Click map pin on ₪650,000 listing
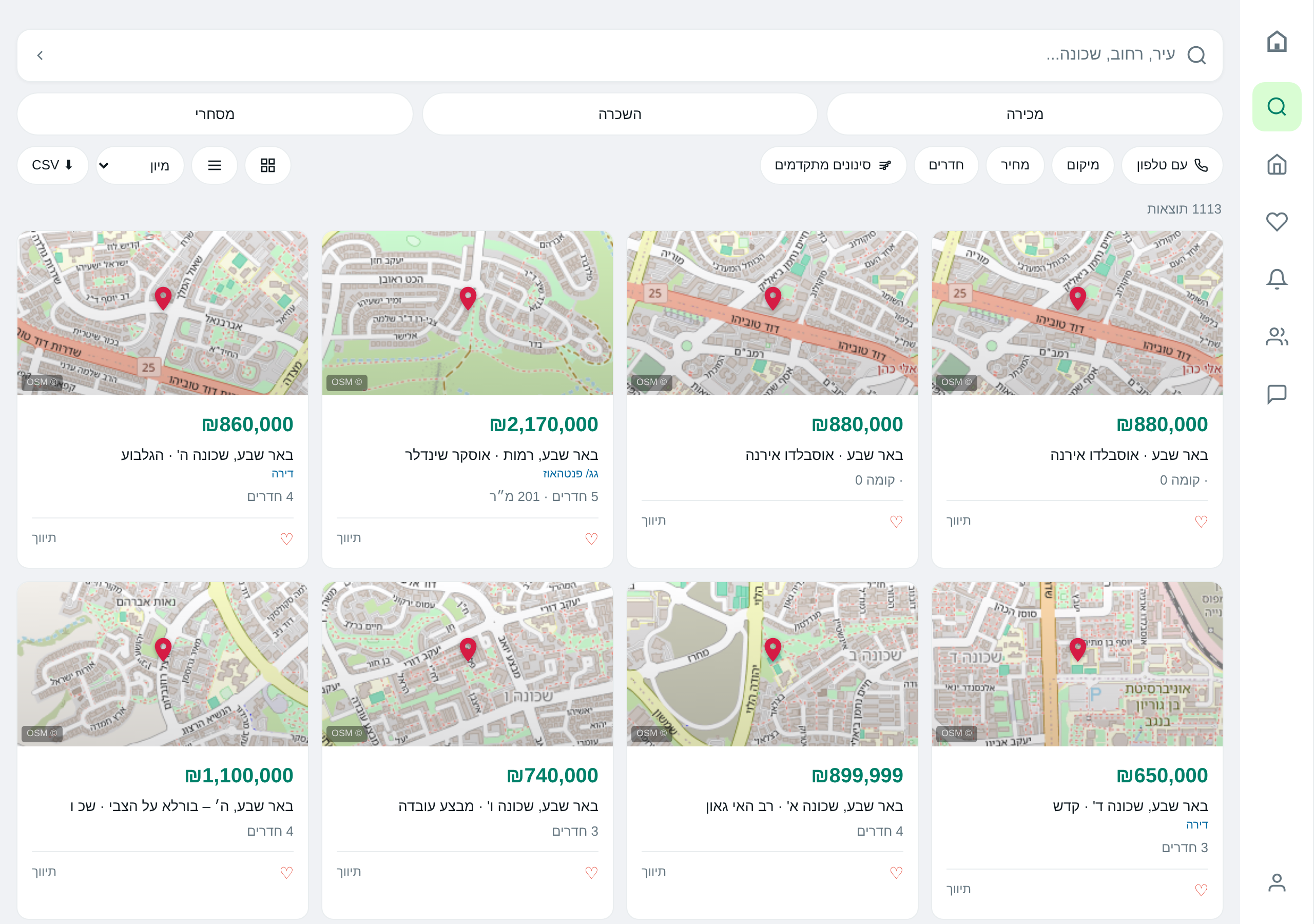This screenshot has width=1314, height=924. click(x=1078, y=649)
